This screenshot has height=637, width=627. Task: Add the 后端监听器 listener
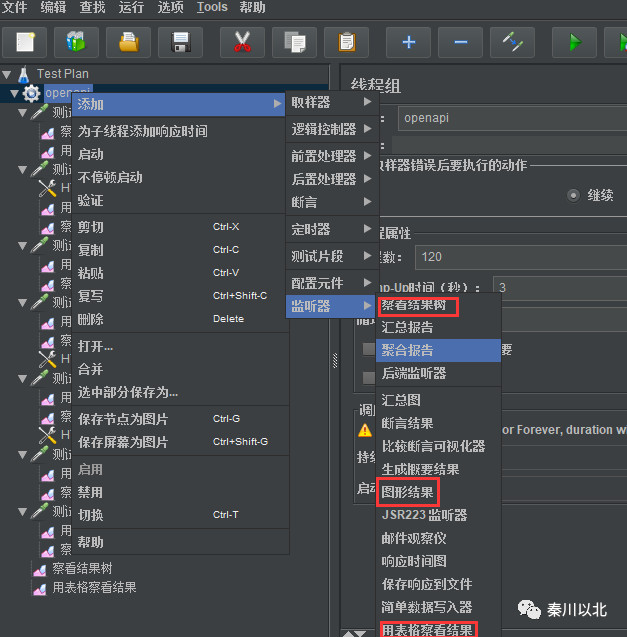pyautogui.click(x=438, y=373)
